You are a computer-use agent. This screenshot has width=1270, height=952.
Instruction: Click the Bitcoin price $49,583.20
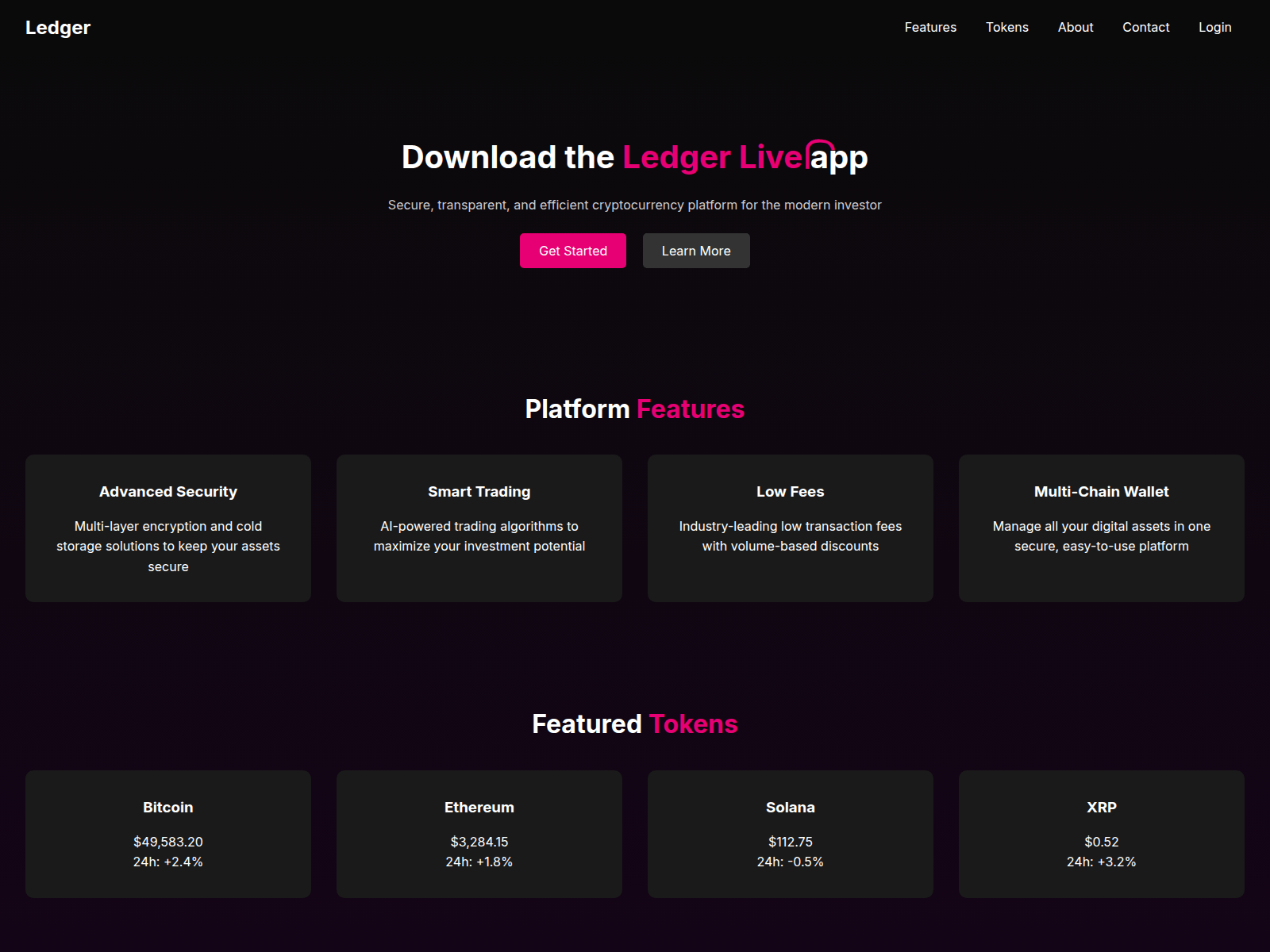pos(168,842)
